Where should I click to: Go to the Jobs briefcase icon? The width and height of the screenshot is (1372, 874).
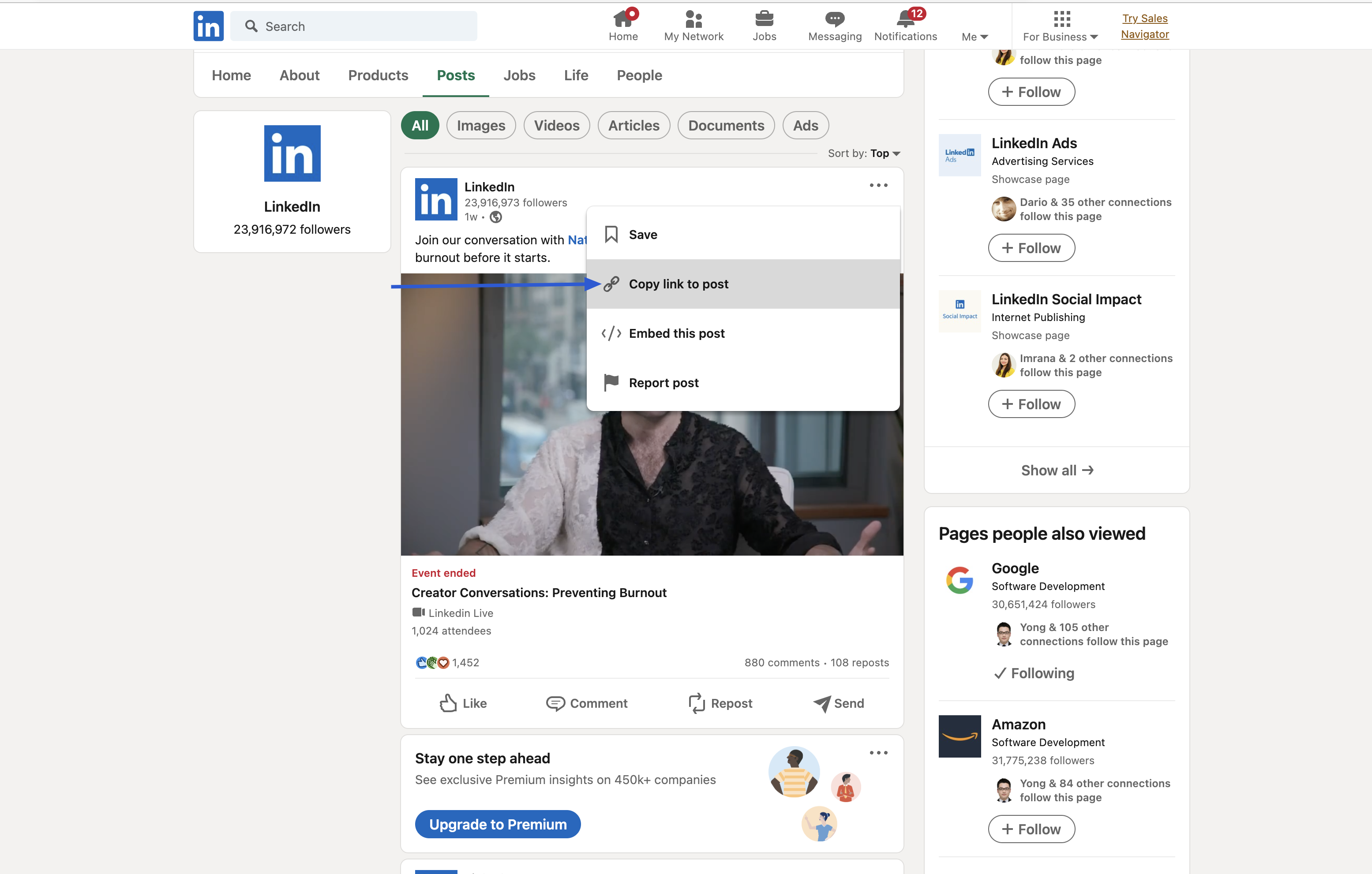click(764, 19)
